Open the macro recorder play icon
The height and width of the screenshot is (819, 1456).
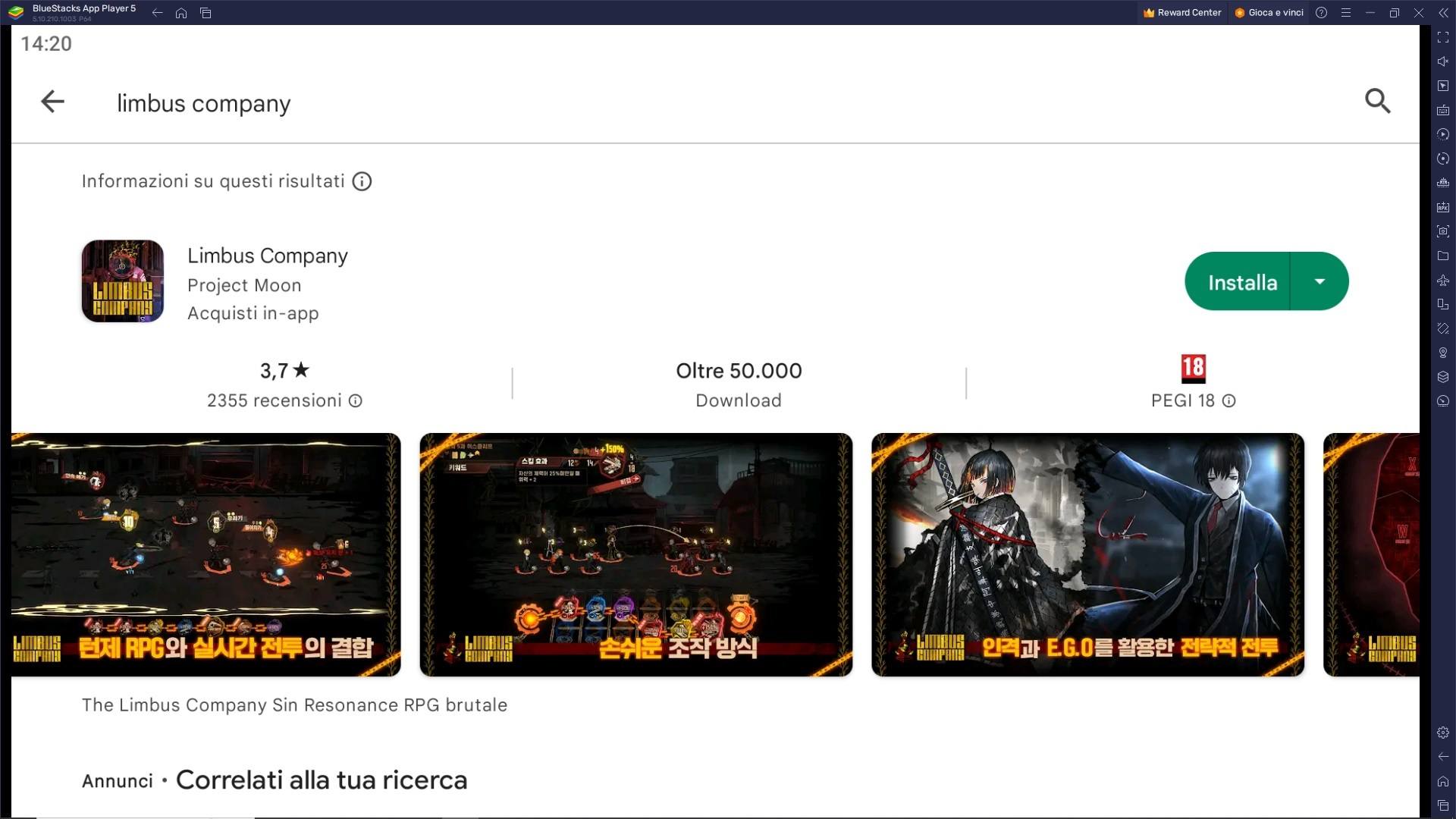point(1442,134)
